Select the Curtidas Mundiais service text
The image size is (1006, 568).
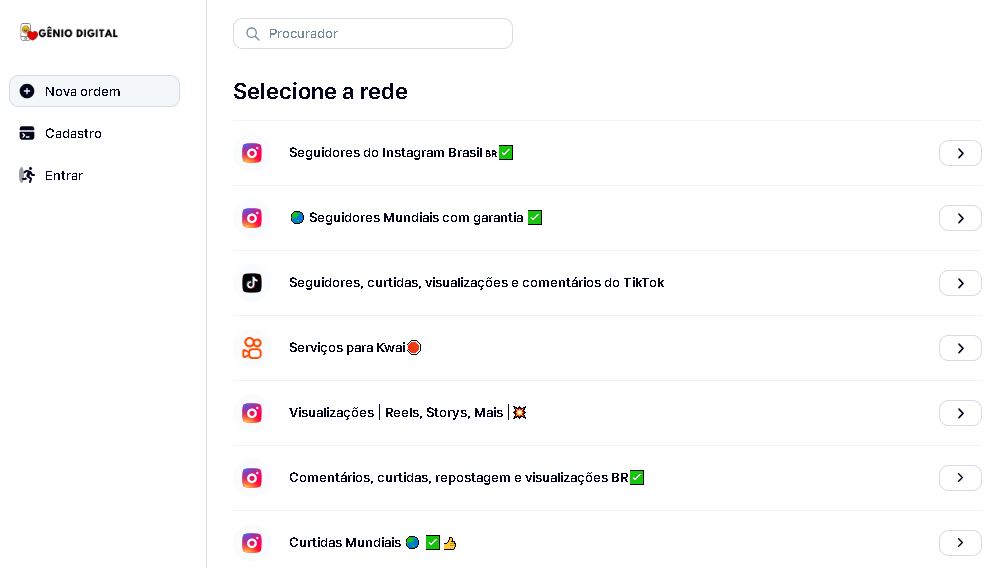point(345,543)
